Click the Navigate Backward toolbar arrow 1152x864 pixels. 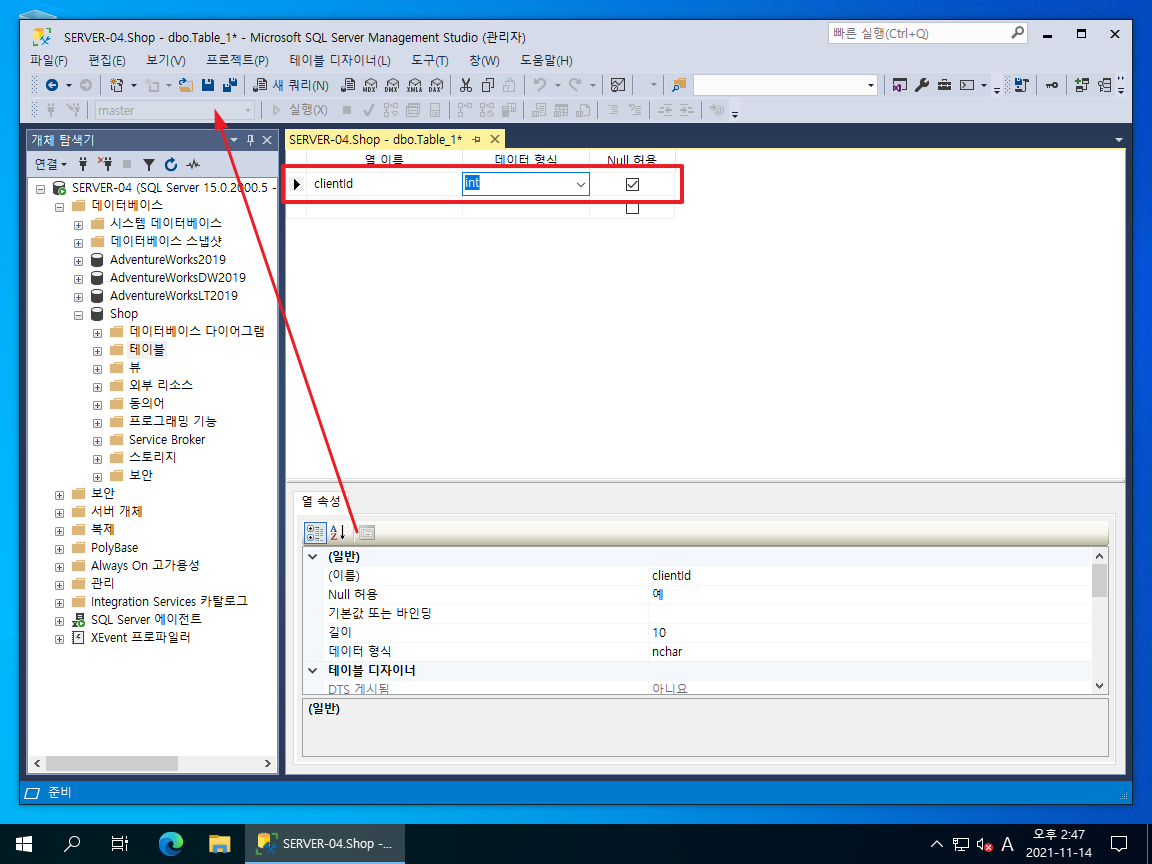[x=51, y=85]
